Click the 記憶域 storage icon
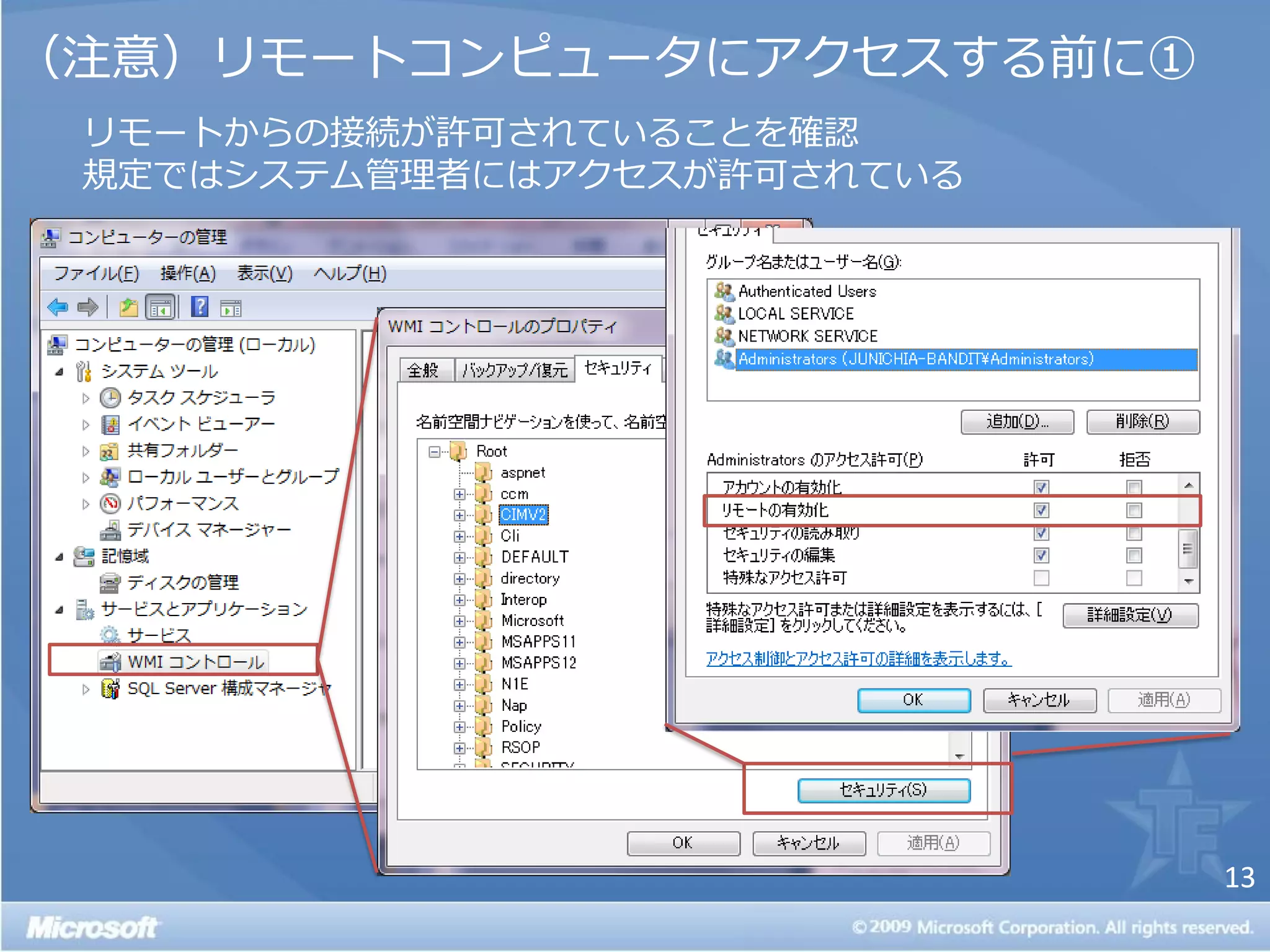The image size is (1270, 952). (x=84, y=556)
